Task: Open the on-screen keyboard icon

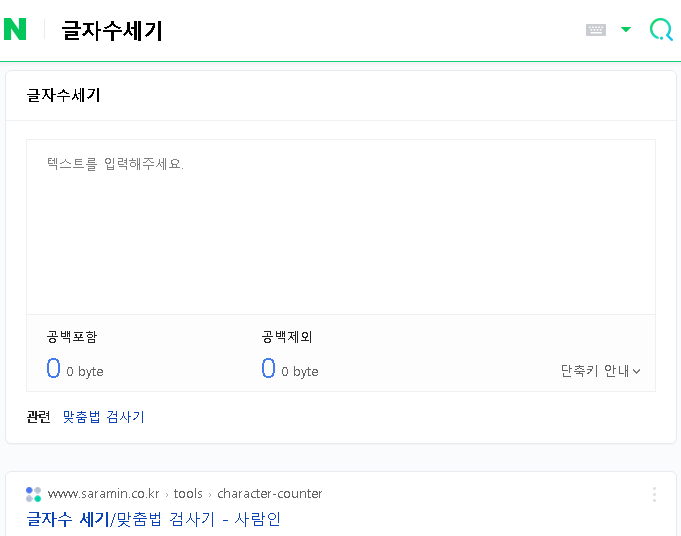Action: [596, 30]
